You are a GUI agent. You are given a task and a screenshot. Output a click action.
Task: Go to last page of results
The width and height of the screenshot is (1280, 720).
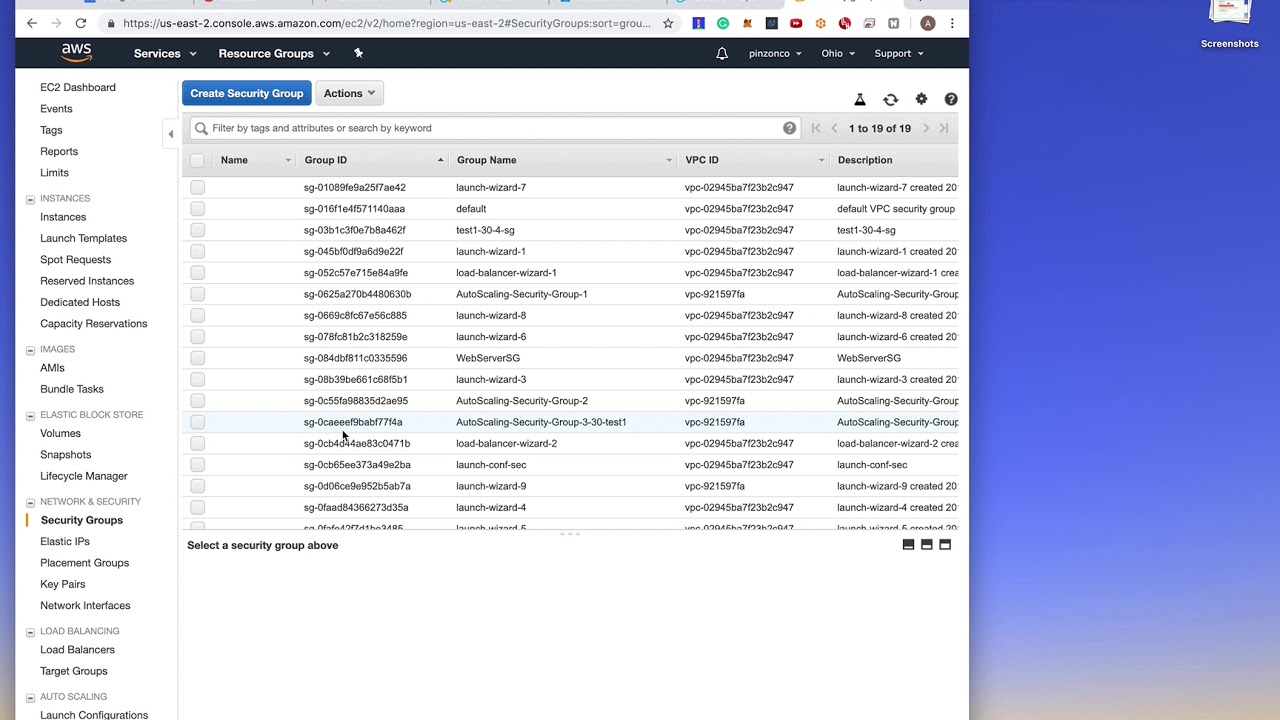[x=943, y=128]
